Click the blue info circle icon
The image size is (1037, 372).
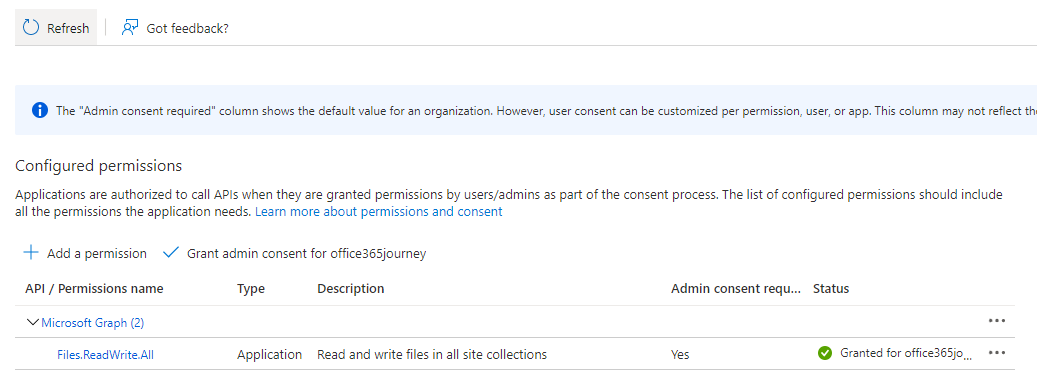(40, 111)
